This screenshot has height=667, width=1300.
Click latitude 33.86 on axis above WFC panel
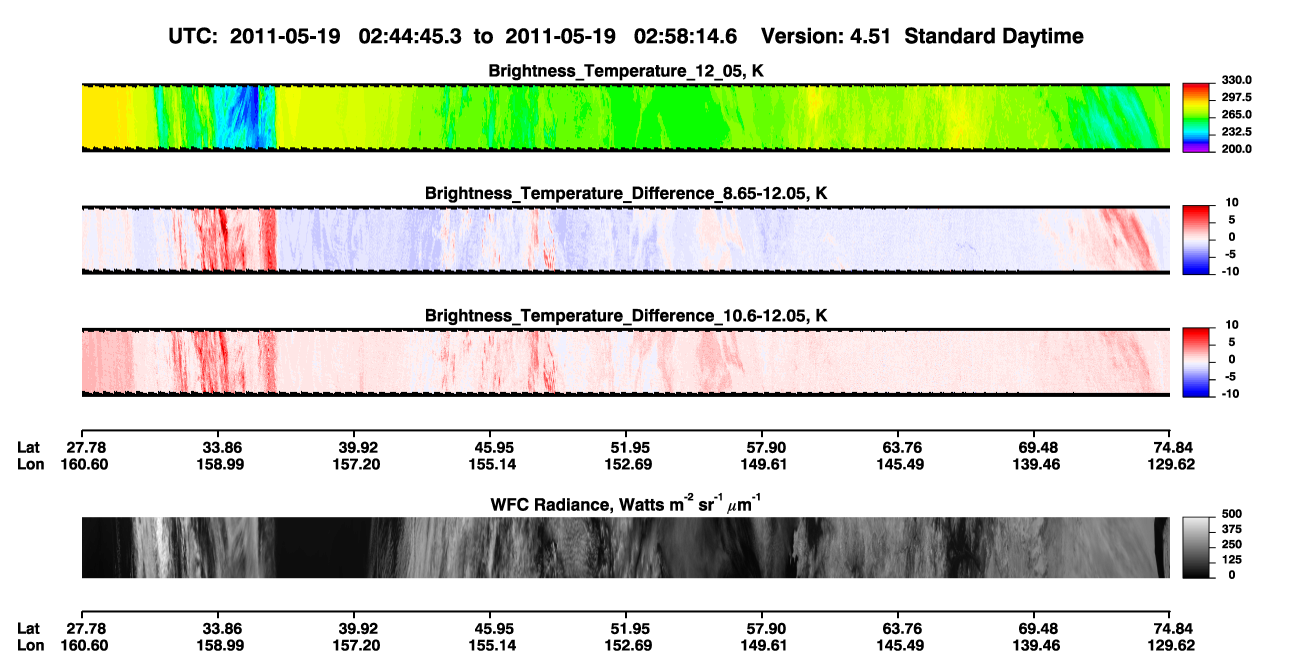tap(217, 447)
